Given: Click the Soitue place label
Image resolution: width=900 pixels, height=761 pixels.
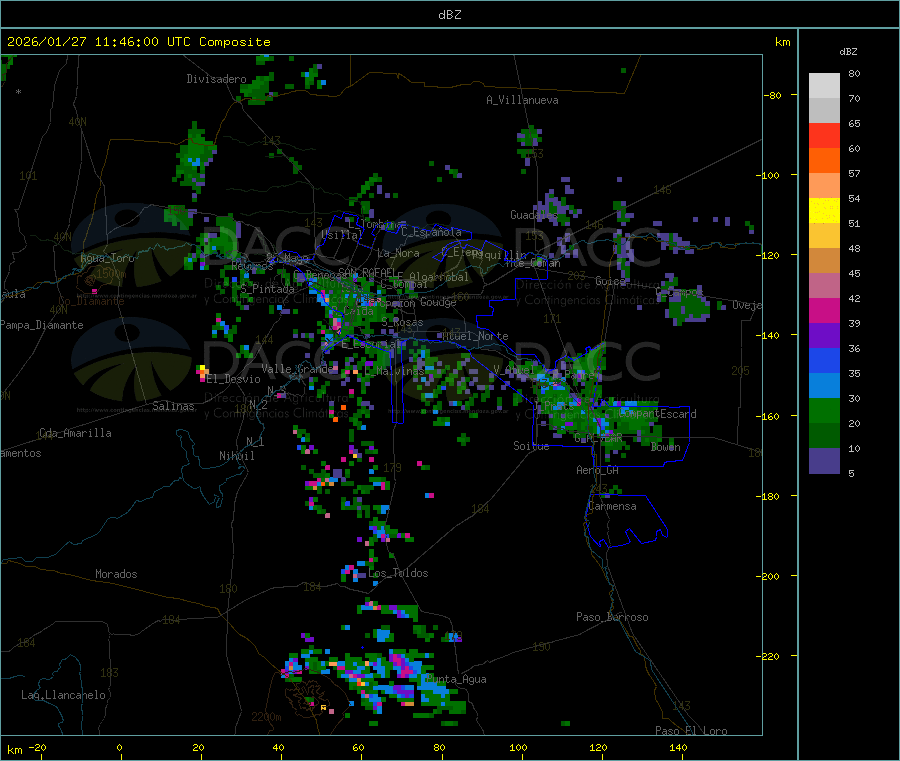Looking at the screenshot, I should [531, 446].
